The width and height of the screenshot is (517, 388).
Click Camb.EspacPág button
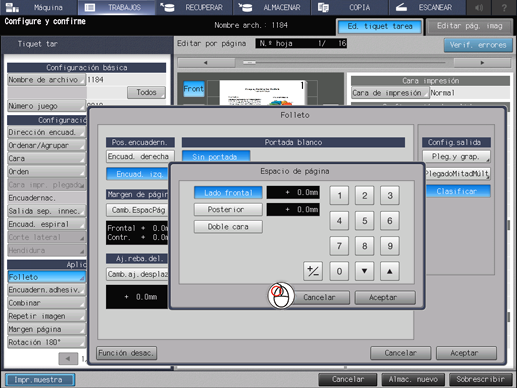coord(137,210)
